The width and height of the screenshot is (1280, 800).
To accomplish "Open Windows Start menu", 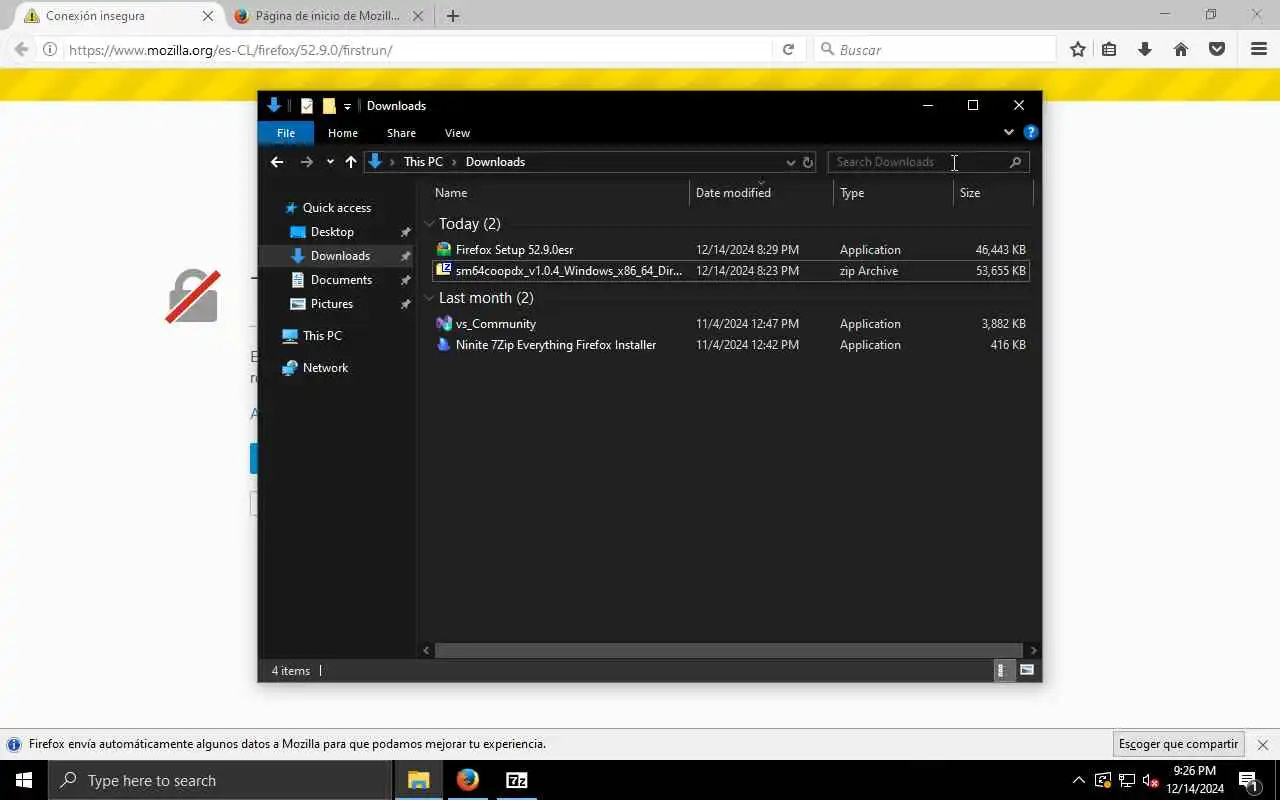I will coord(24,780).
